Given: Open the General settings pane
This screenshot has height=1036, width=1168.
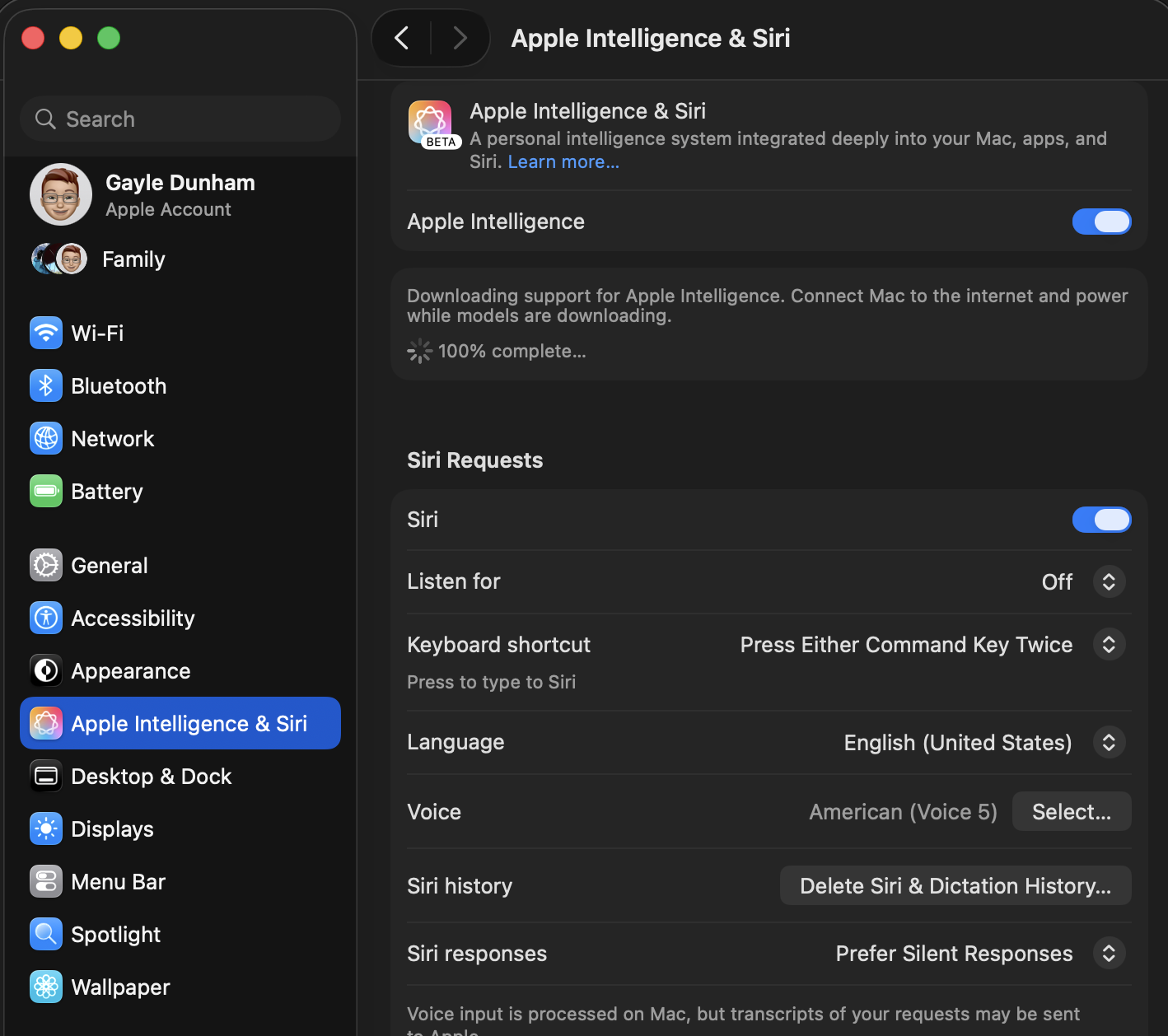Looking at the screenshot, I should coord(180,565).
